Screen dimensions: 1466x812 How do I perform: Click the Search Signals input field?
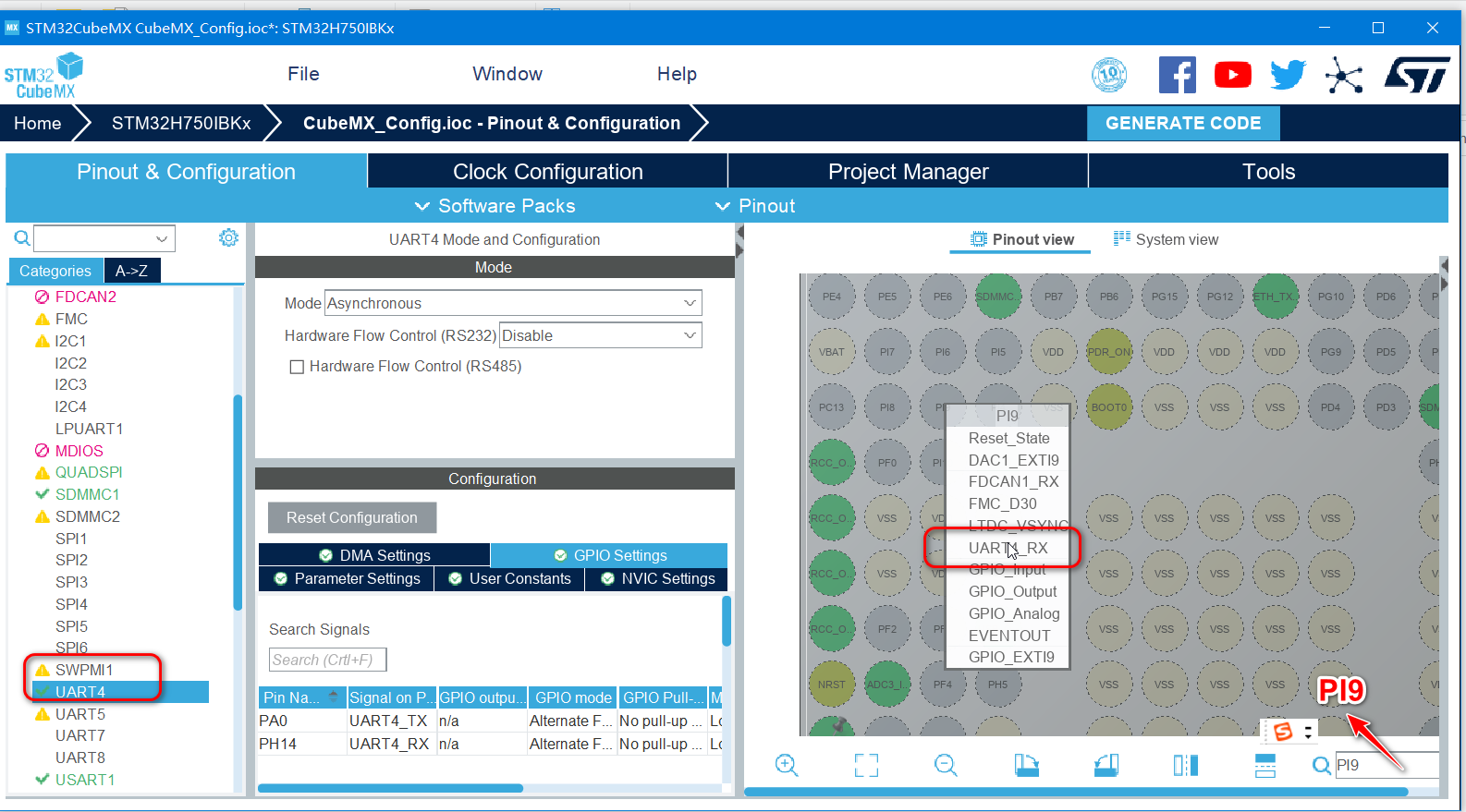(327, 660)
